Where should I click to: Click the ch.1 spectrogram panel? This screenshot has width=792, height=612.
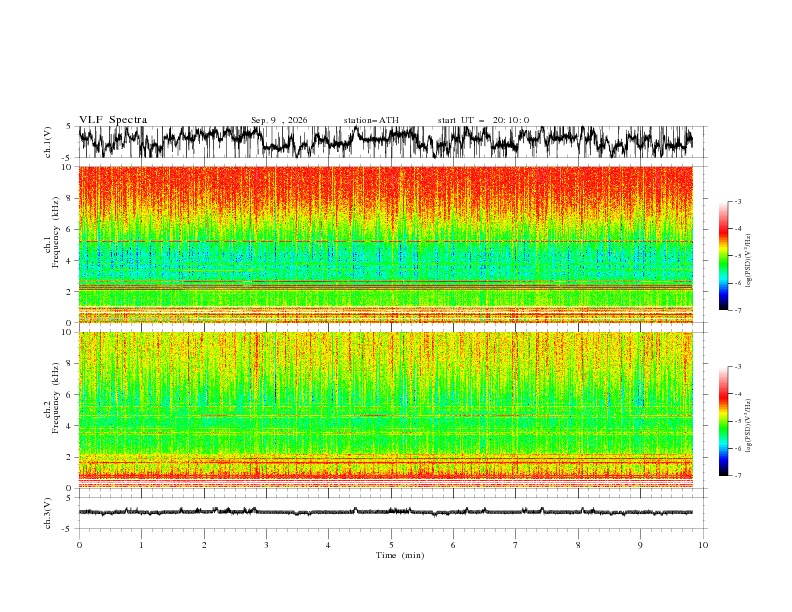[386, 244]
